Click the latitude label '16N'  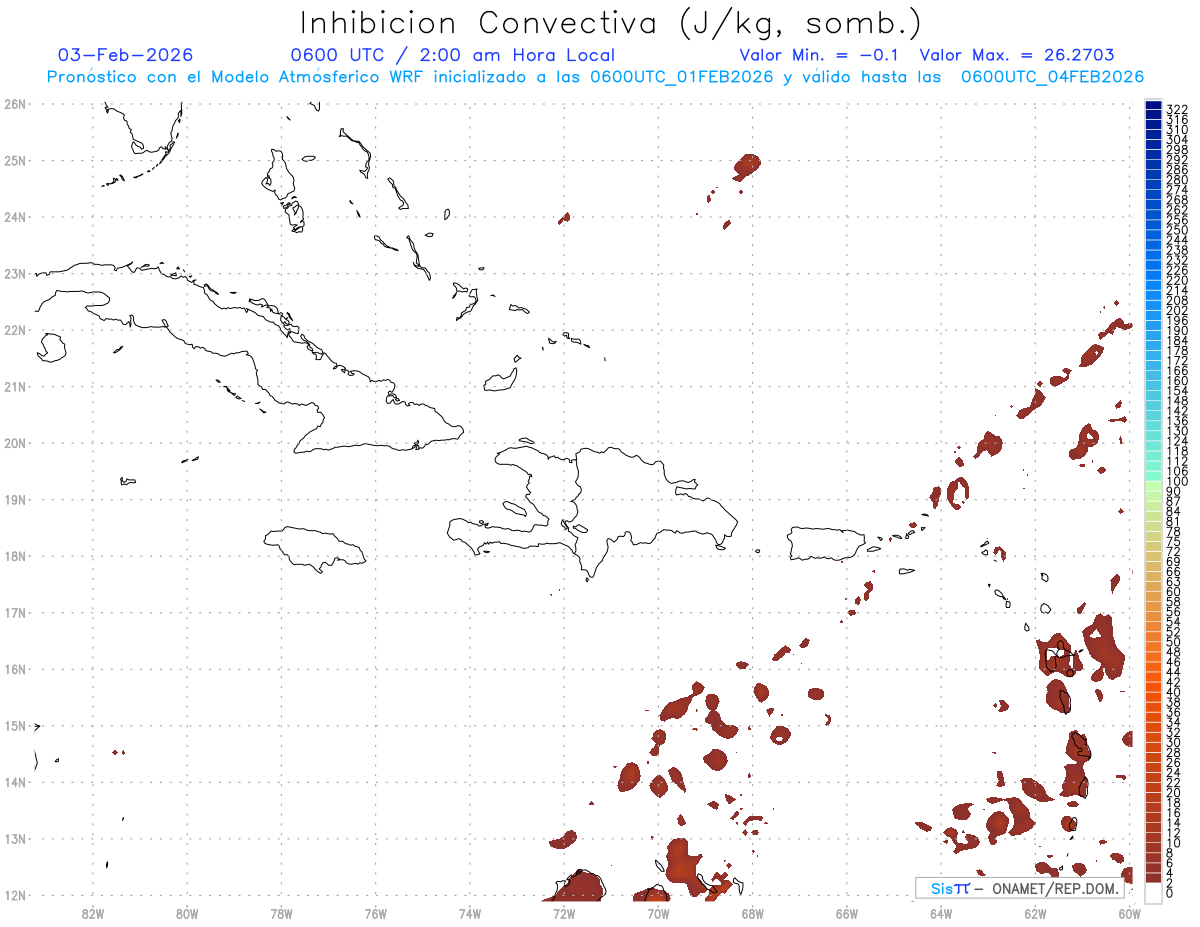point(15,669)
